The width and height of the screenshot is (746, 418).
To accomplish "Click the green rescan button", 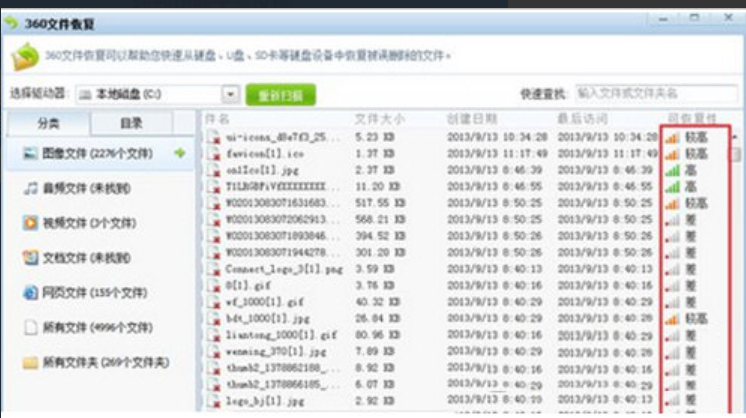I will coord(281,94).
